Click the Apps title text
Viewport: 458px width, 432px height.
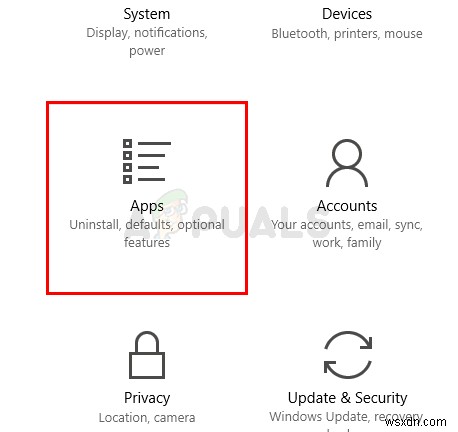coord(147,206)
